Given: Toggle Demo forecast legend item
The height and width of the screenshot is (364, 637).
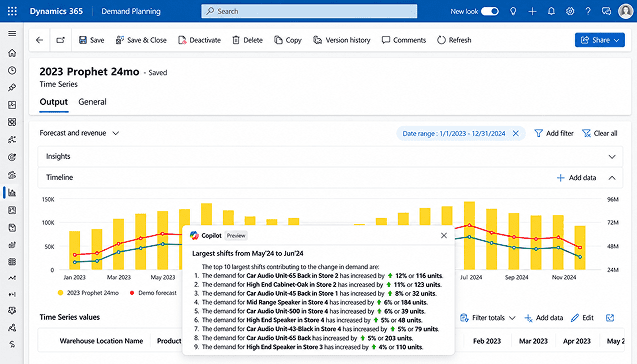Looking at the screenshot, I should [x=153, y=293].
